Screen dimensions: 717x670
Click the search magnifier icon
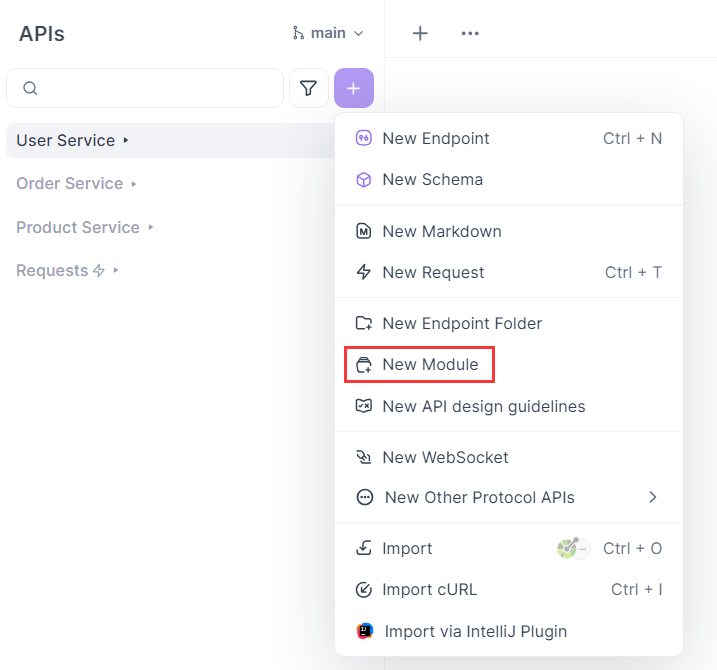click(x=30, y=88)
